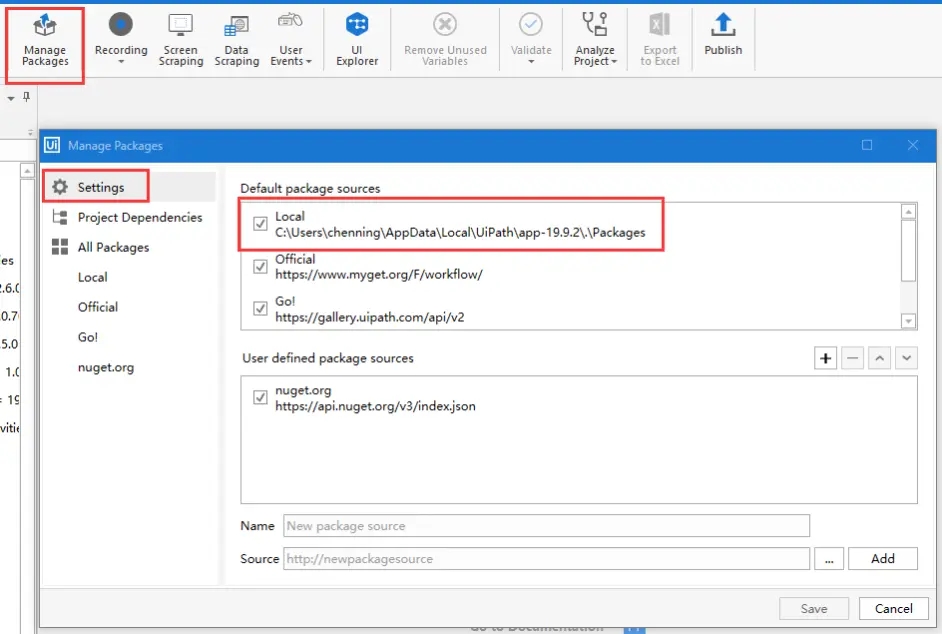Choose the Go! package feed
942x634 pixels.
[x=88, y=337]
